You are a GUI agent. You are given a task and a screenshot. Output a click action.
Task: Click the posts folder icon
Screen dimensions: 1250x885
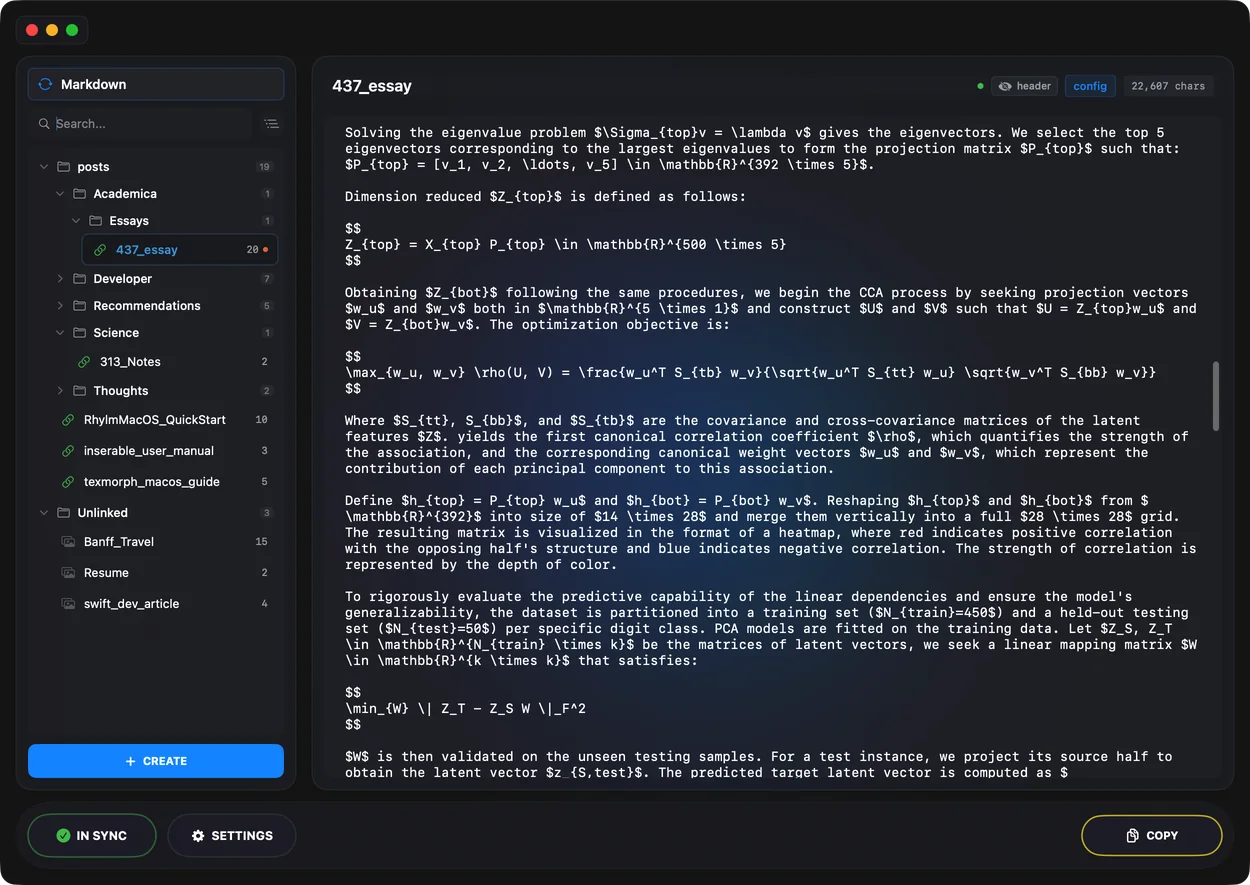pos(63,167)
